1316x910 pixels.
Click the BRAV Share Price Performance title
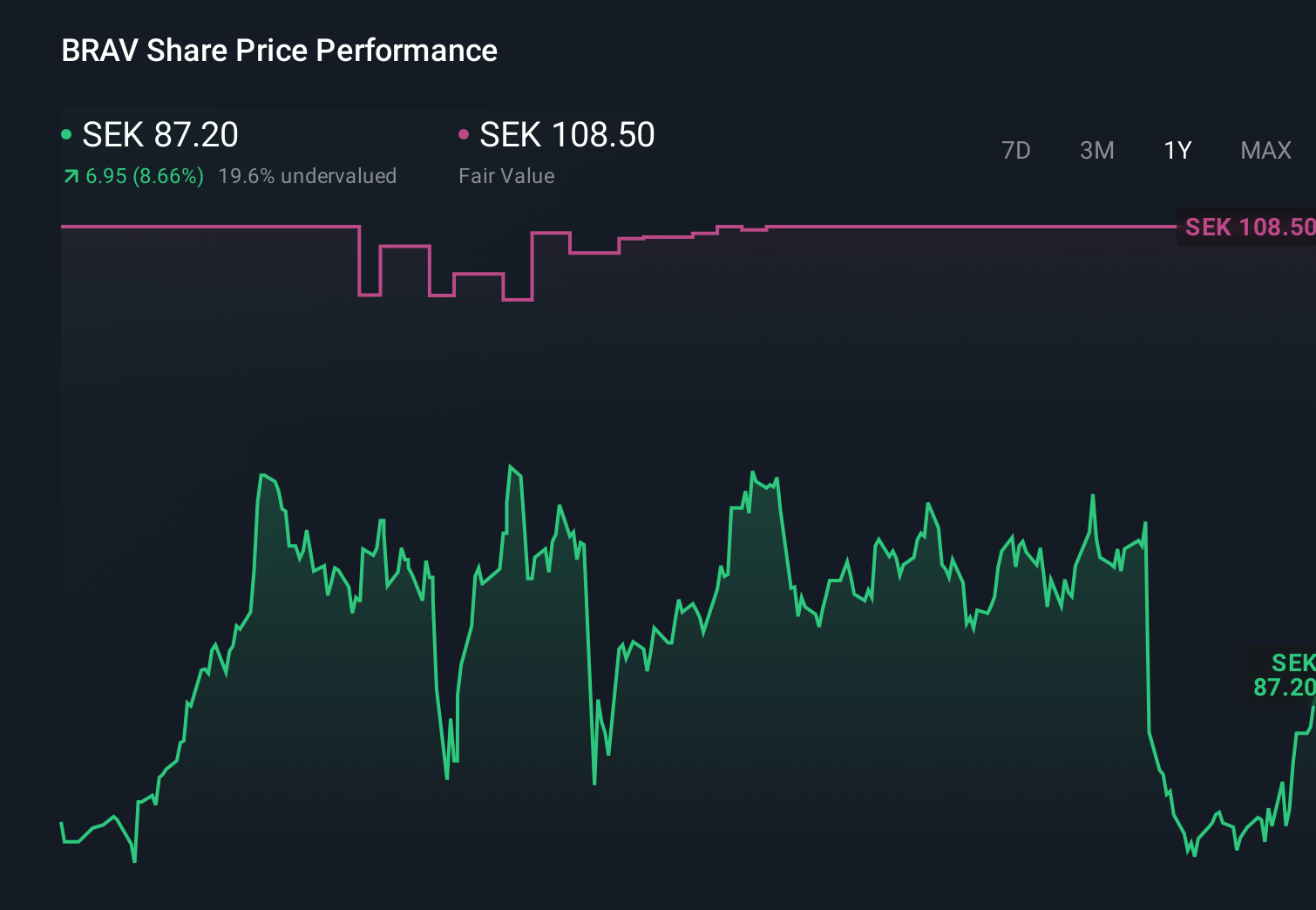tap(279, 50)
